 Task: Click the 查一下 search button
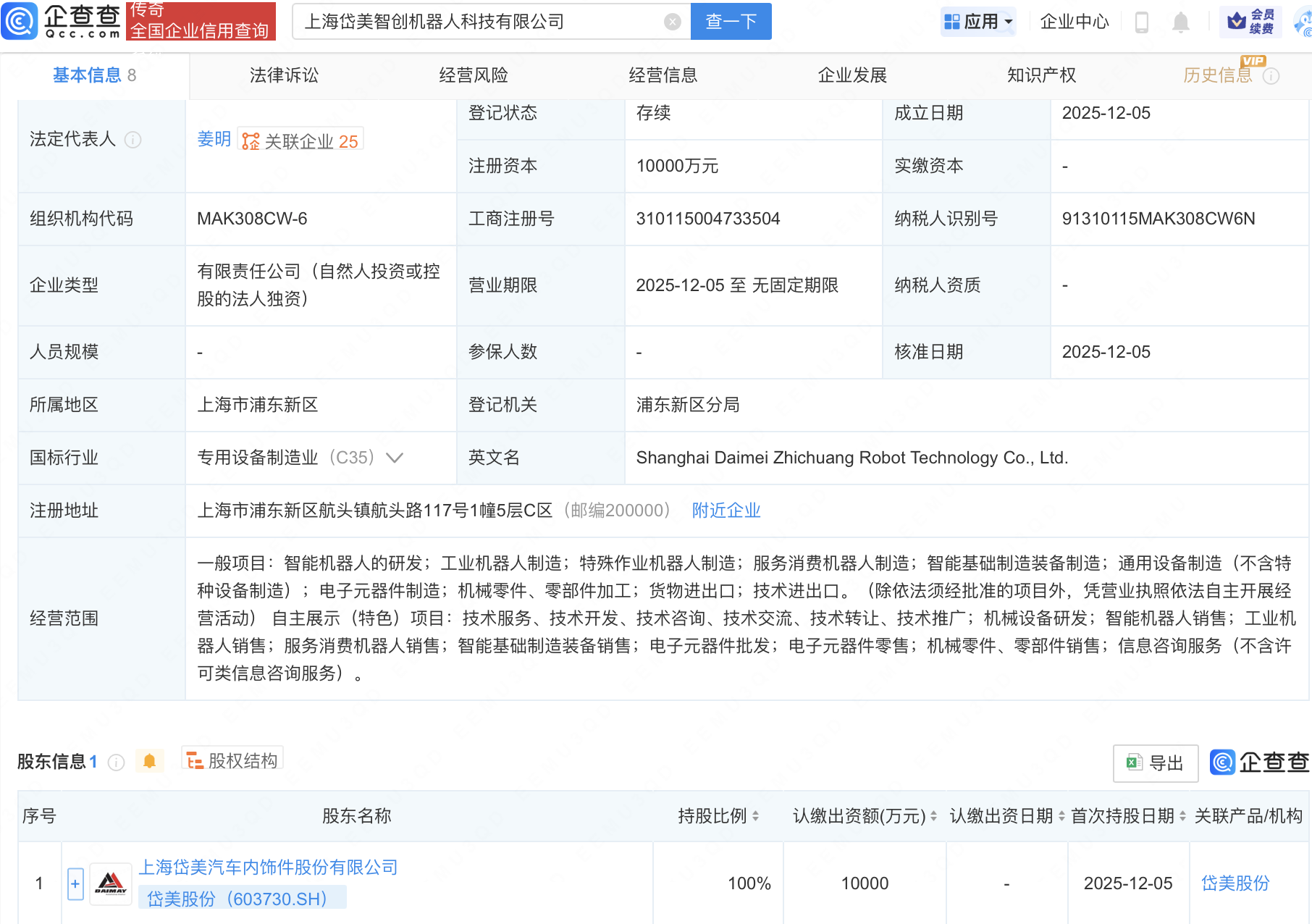tap(730, 21)
